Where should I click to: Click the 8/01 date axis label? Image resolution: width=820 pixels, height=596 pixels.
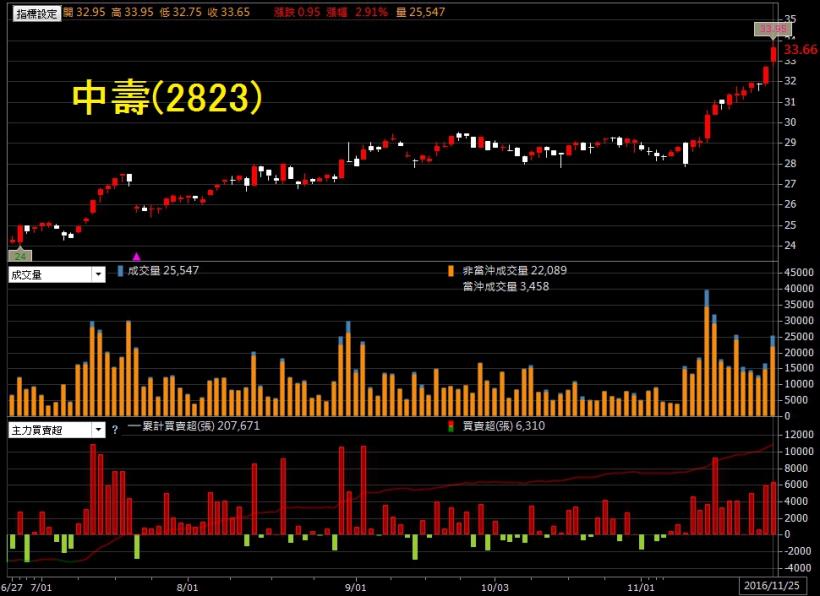coord(187,587)
